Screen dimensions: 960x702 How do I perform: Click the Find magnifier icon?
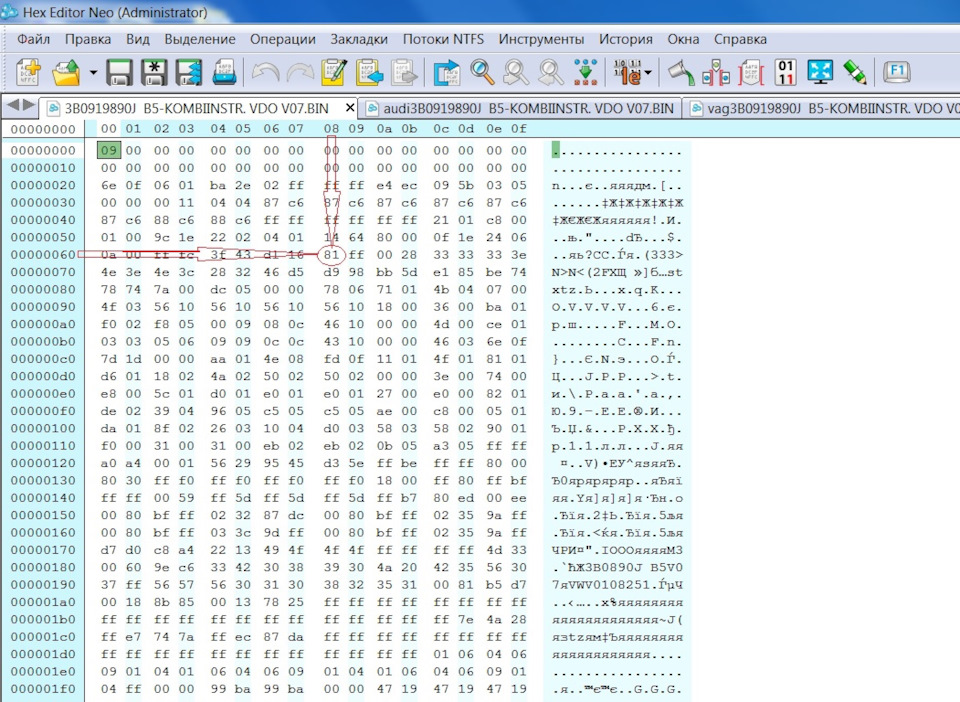(482, 72)
